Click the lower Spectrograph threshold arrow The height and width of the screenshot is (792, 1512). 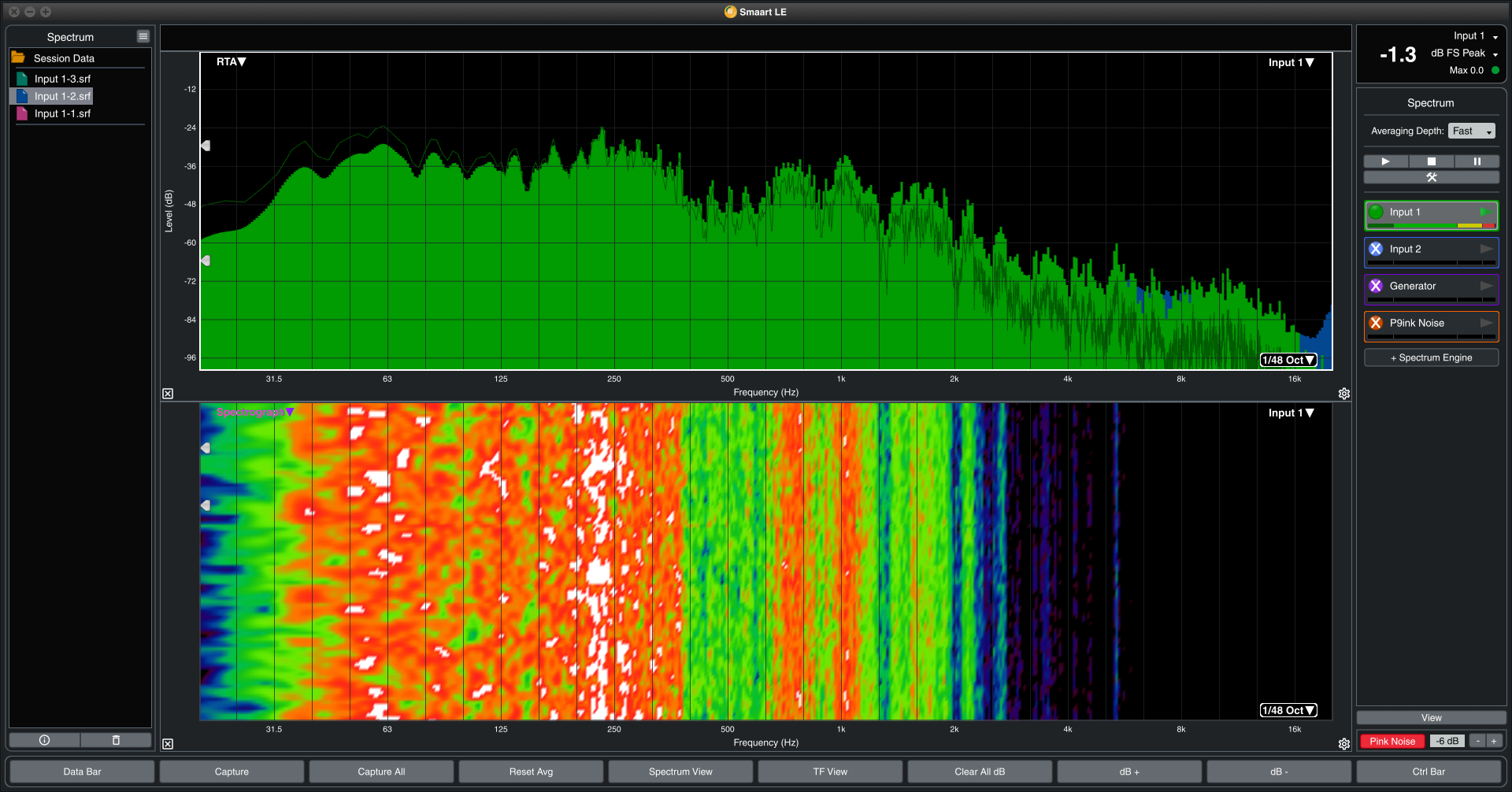pos(206,505)
